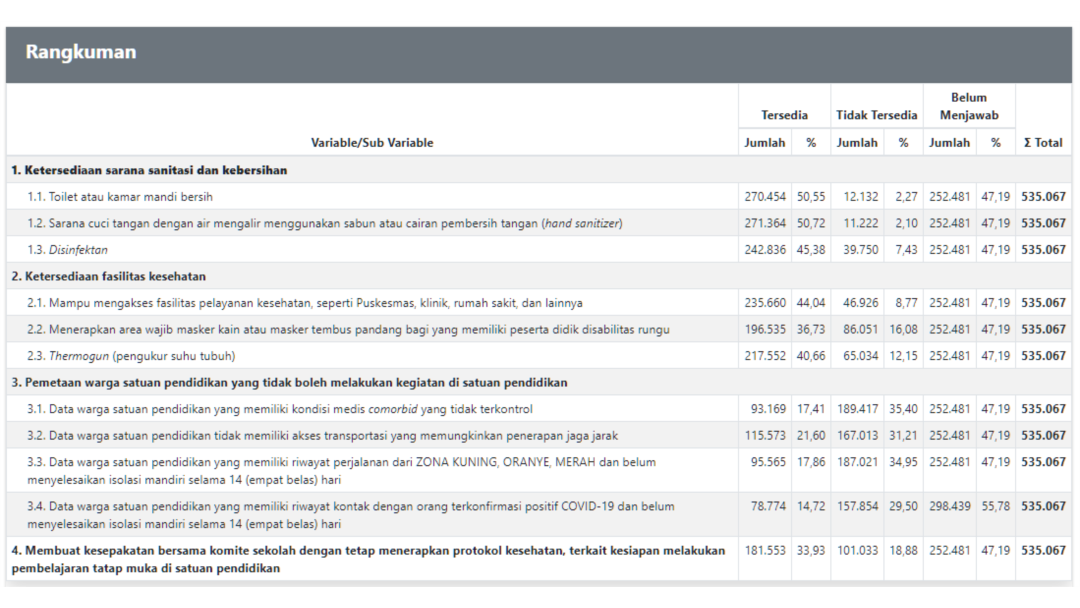Click Tidak Tersedia percentage 35,40
The height and width of the screenshot is (608, 1080).
tap(904, 409)
